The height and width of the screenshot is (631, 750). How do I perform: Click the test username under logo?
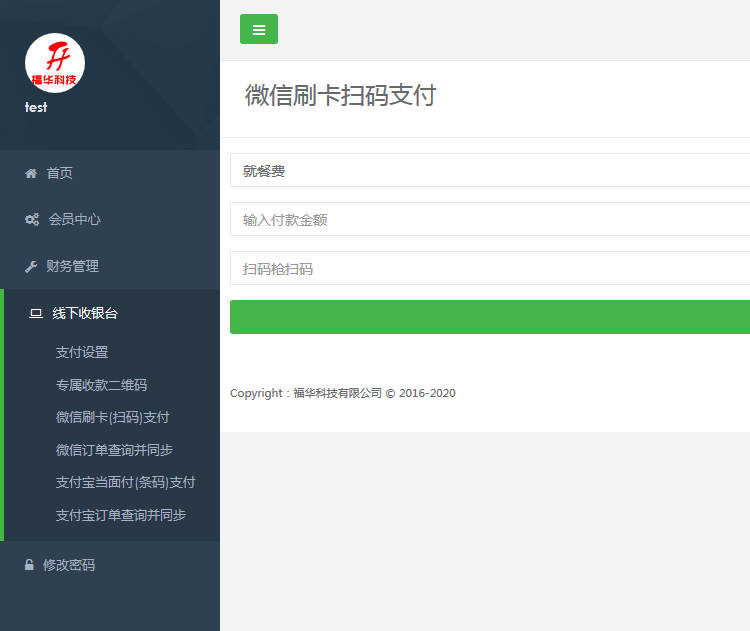36,107
